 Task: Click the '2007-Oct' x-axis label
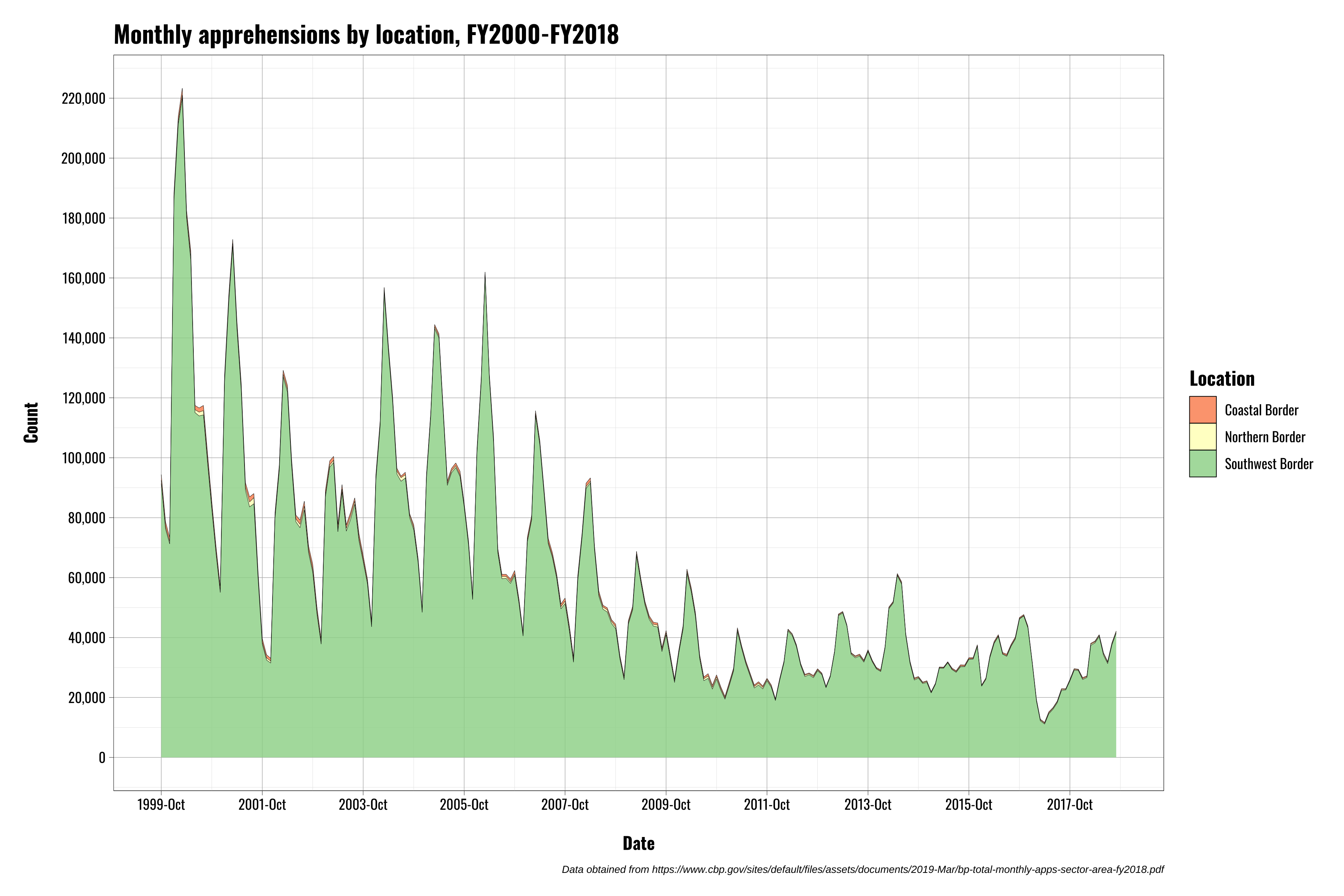(x=565, y=805)
